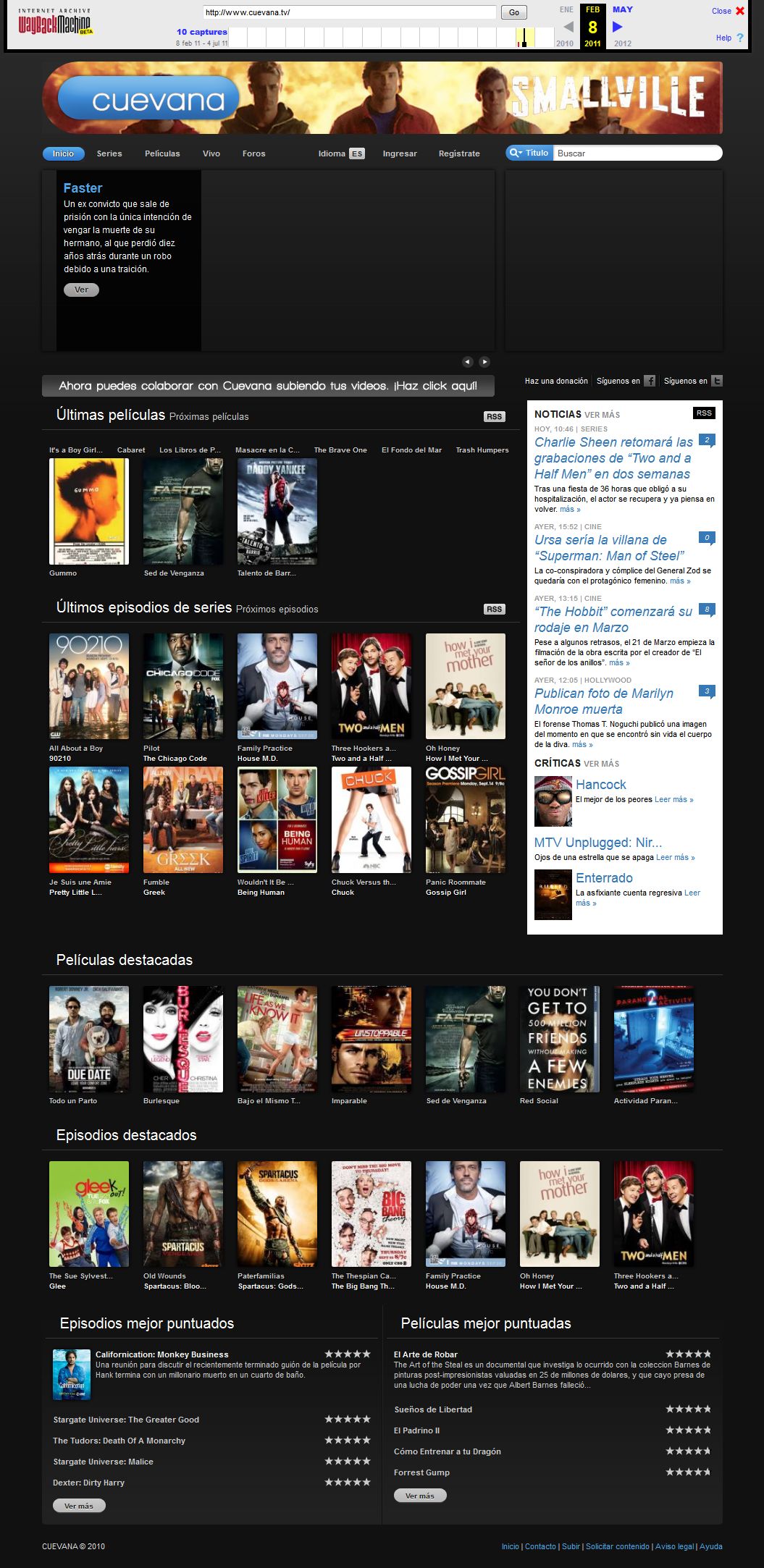
Task: Click Ingresar to log in
Action: (x=400, y=153)
